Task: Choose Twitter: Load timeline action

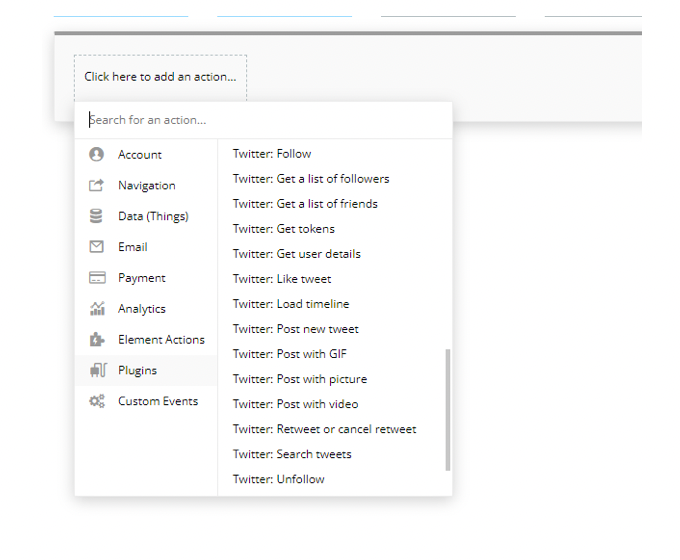Action: (x=291, y=304)
